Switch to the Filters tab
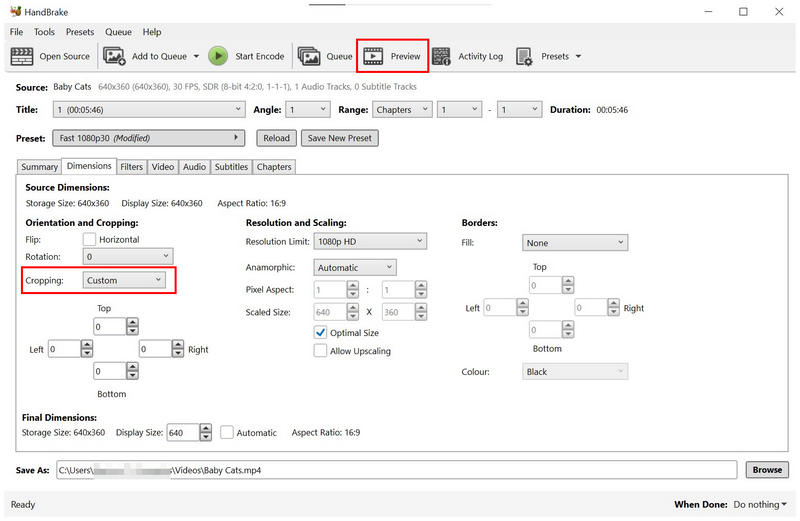This screenshot has width=800, height=521. click(x=131, y=167)
